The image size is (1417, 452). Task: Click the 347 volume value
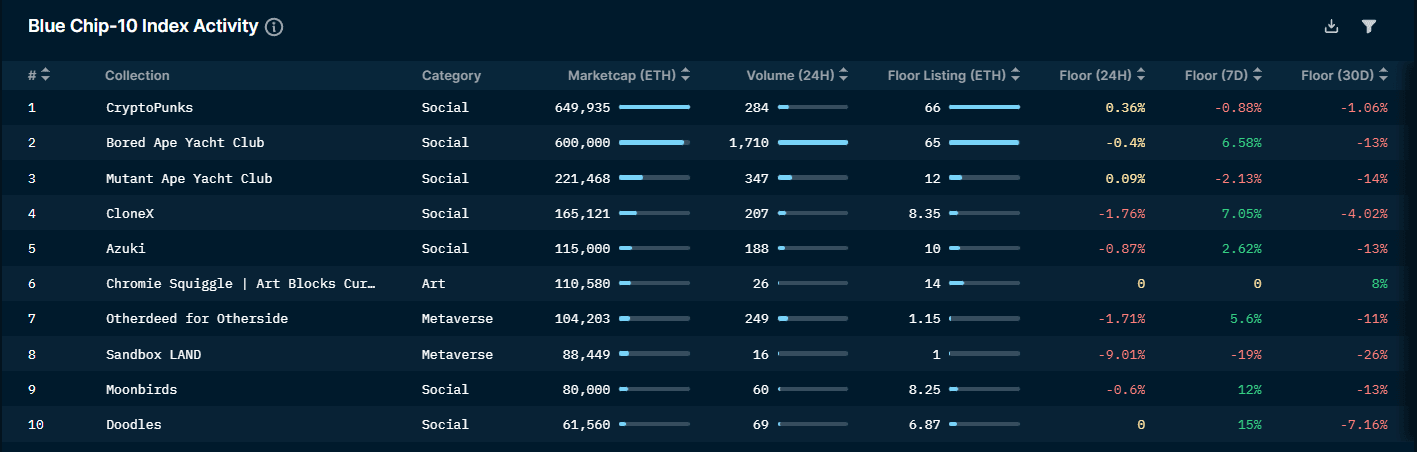click(x=756, y=178)
